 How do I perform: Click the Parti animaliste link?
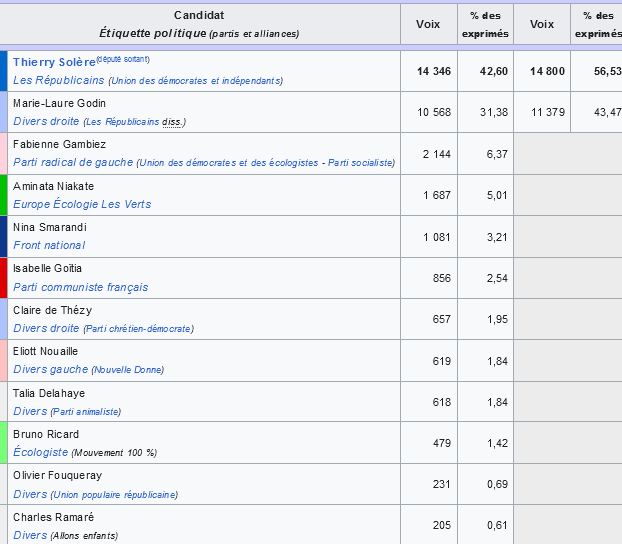pos(86,412)
